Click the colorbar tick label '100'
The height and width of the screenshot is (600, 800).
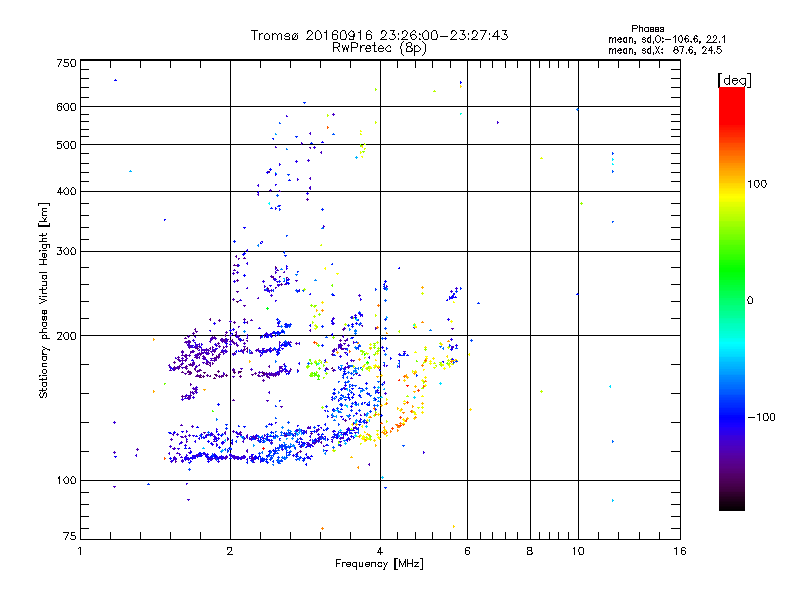pyautogui.click(x=757, y=184)
